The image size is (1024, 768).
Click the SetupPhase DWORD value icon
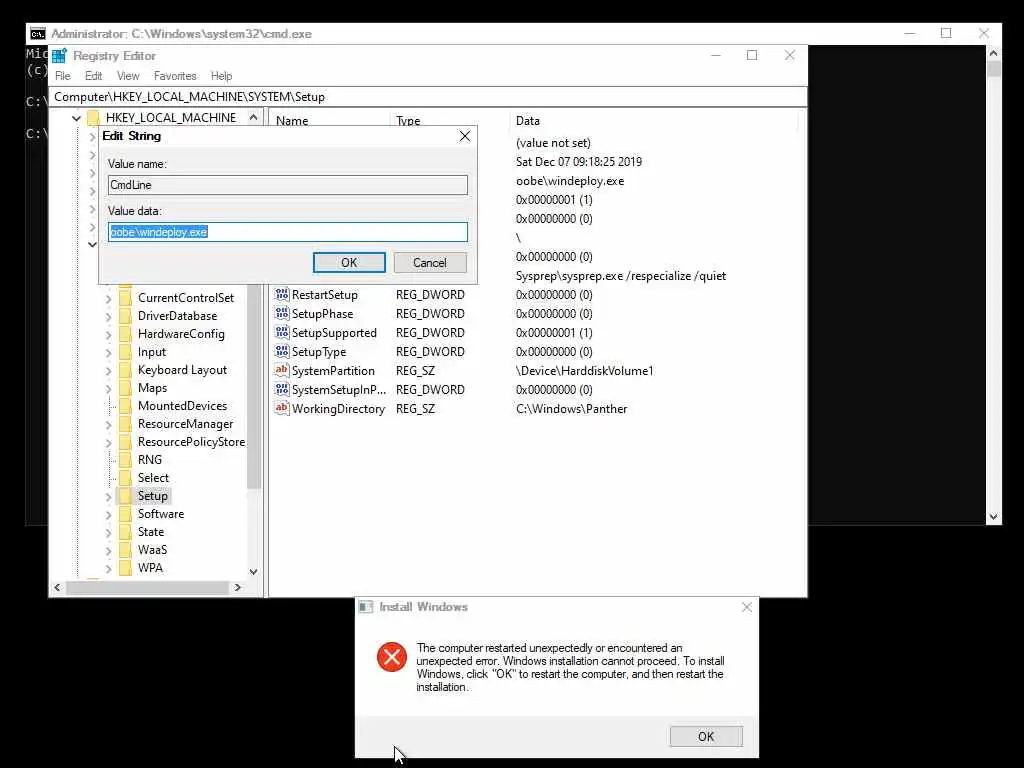point(281,313)
